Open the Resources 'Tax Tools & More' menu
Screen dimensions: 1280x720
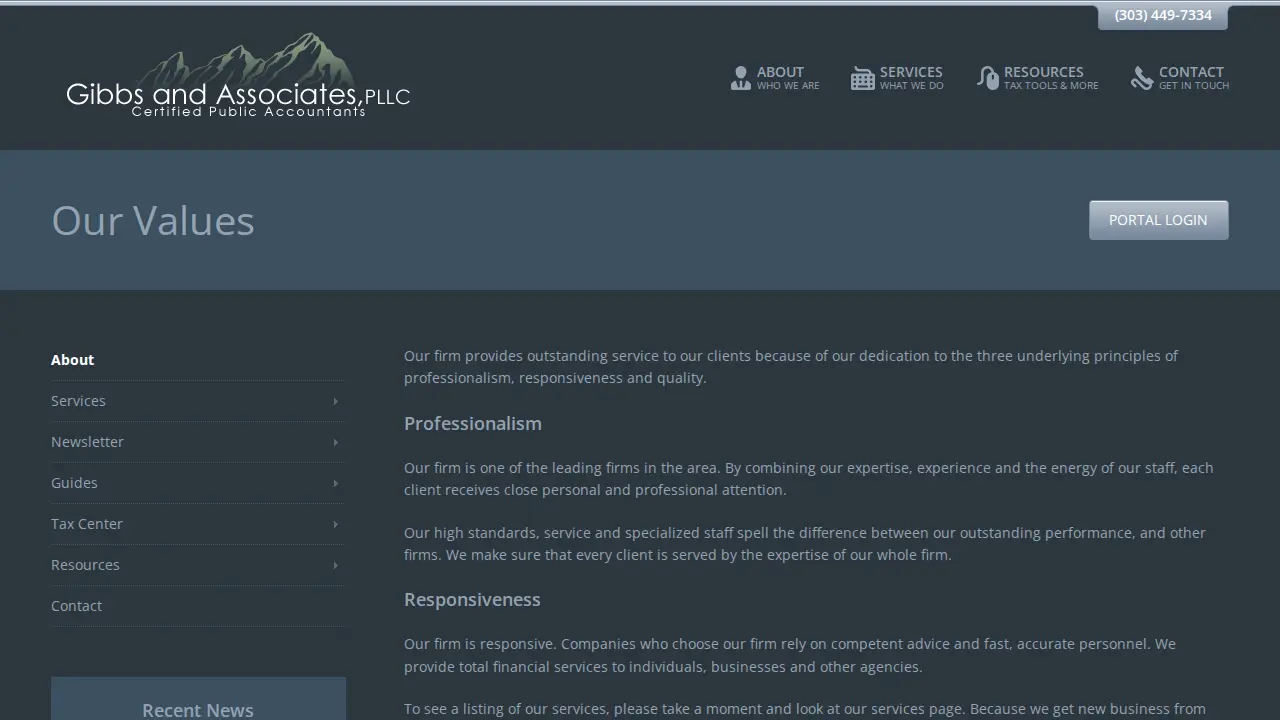coord(1038,78)
